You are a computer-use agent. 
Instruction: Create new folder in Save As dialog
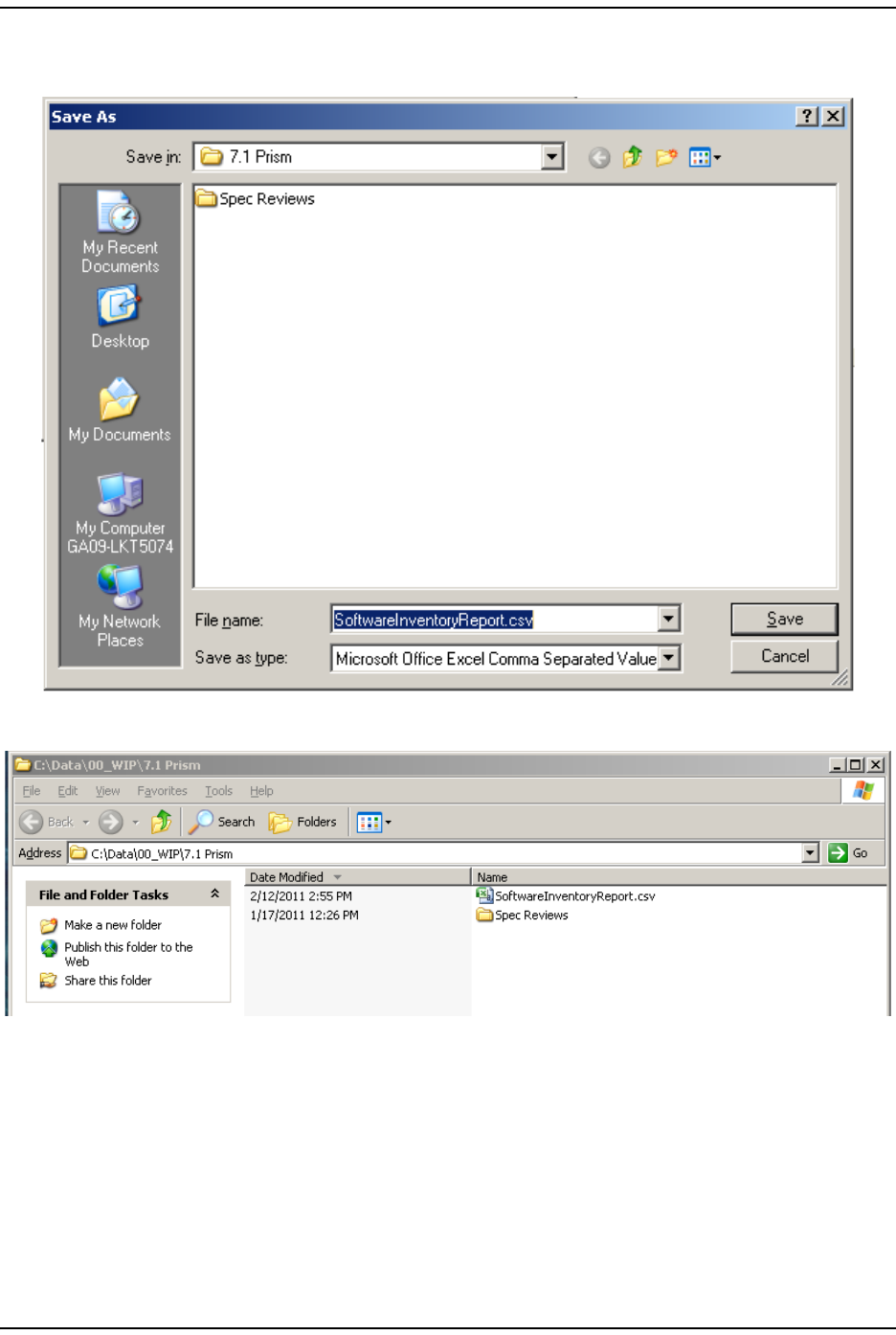[x=666, y=157]
